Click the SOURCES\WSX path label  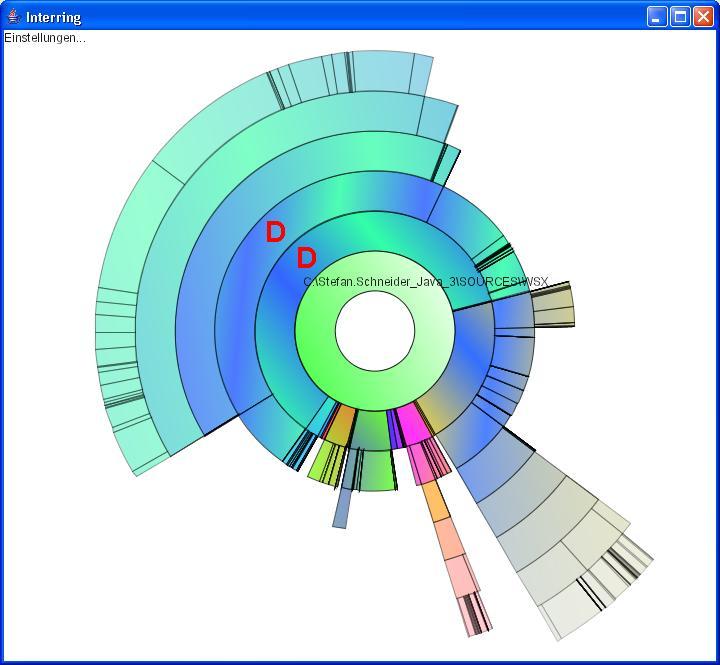coord(425,282)
